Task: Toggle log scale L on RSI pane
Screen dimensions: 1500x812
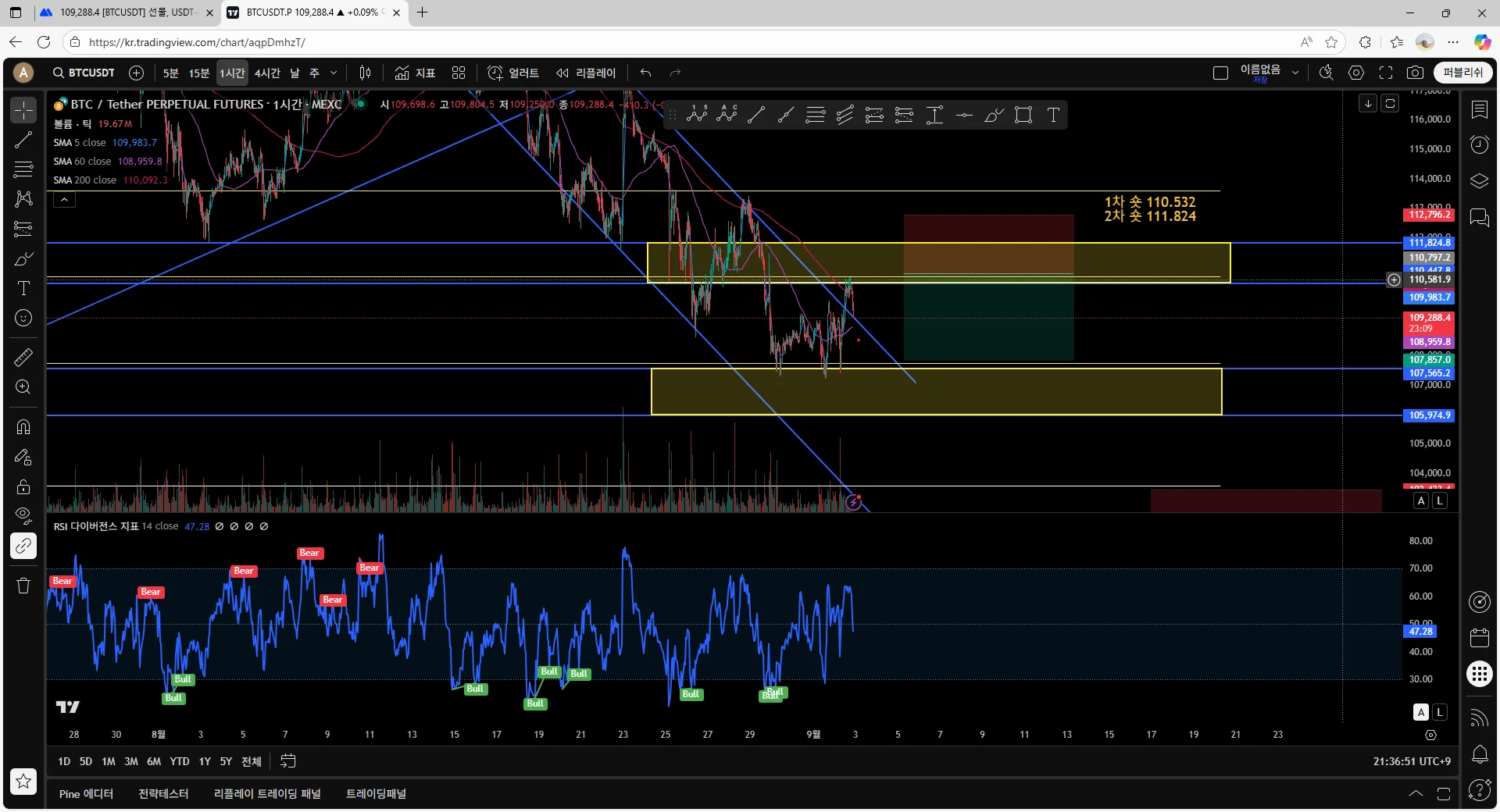Action: point(1440,712)
